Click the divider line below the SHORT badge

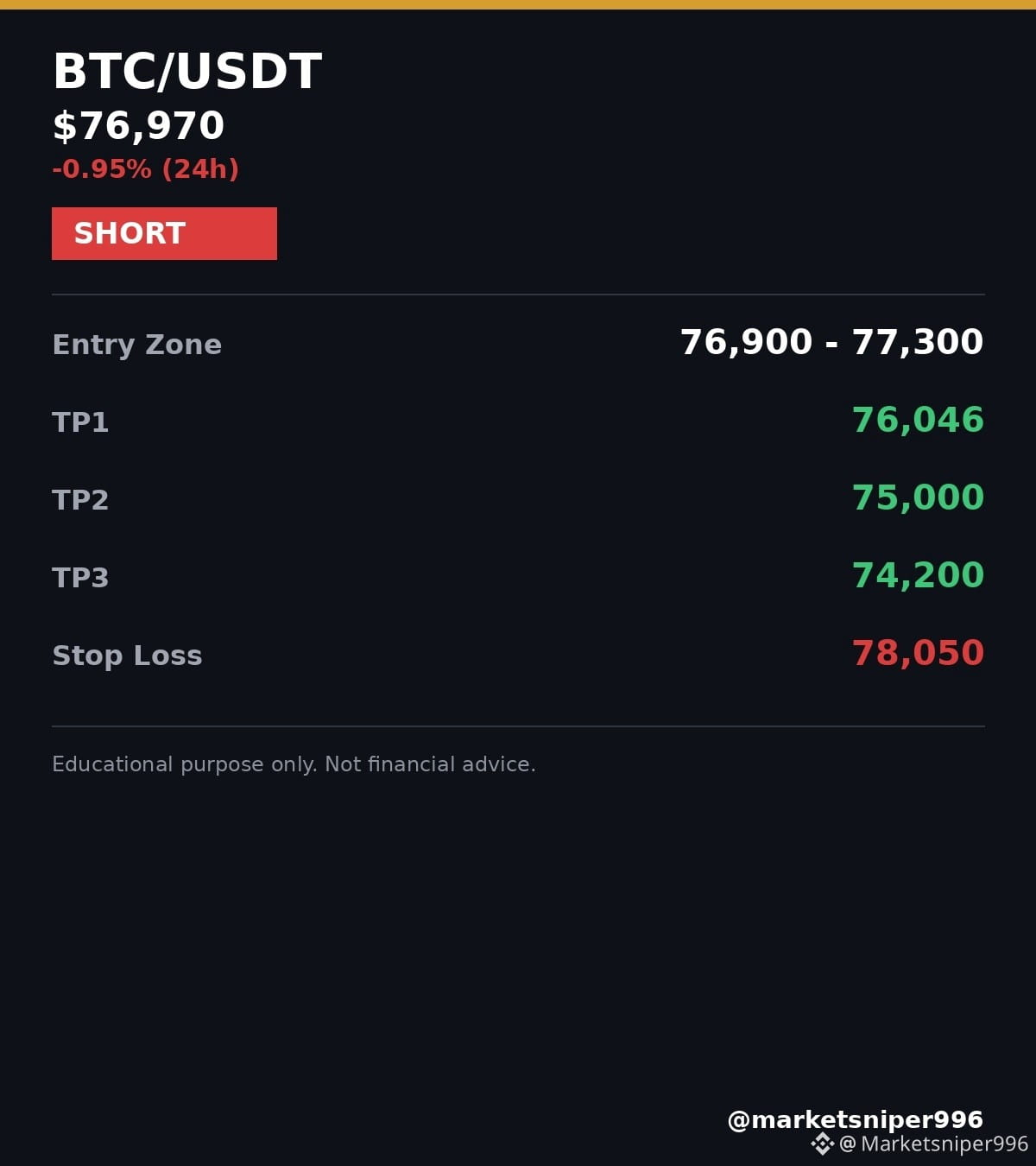tap(518, 295)
